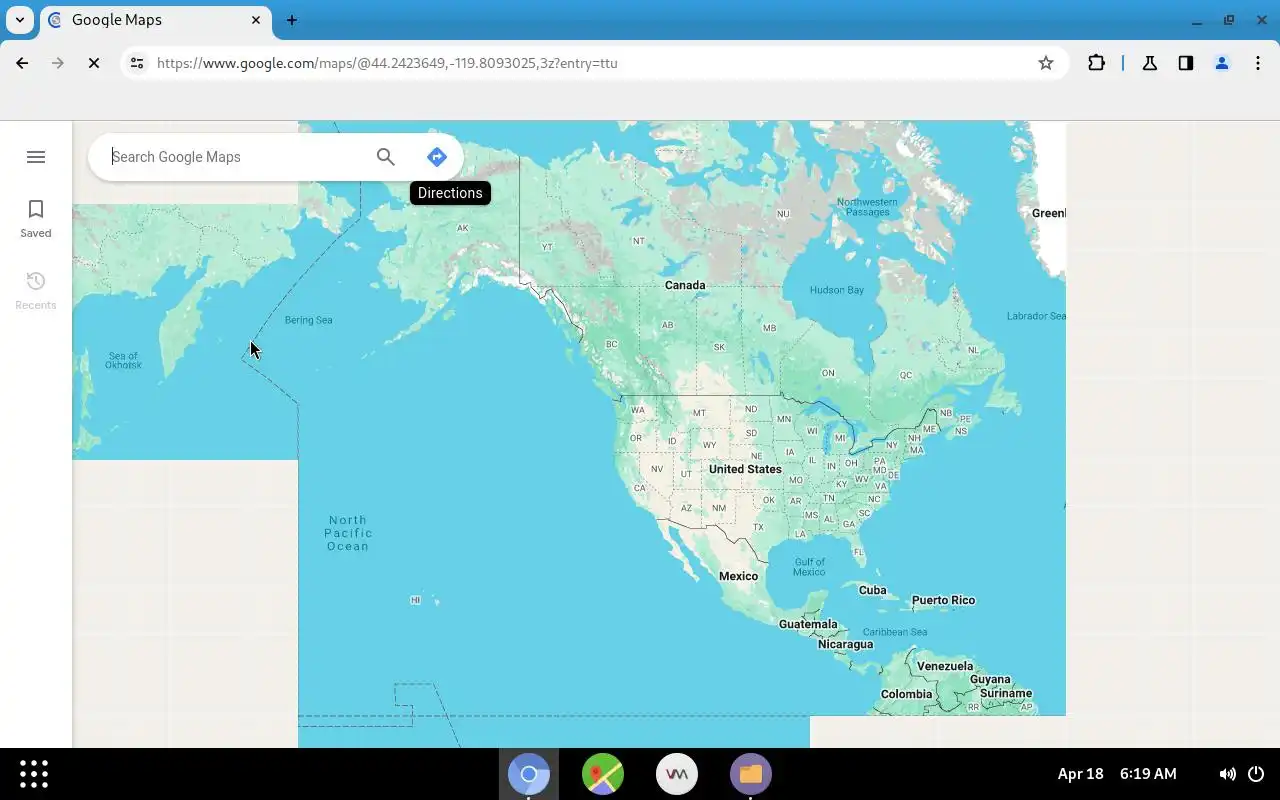Toggle the browser side panel
The height and width of the screenshot is (800, 1280).
(1186, 63)
